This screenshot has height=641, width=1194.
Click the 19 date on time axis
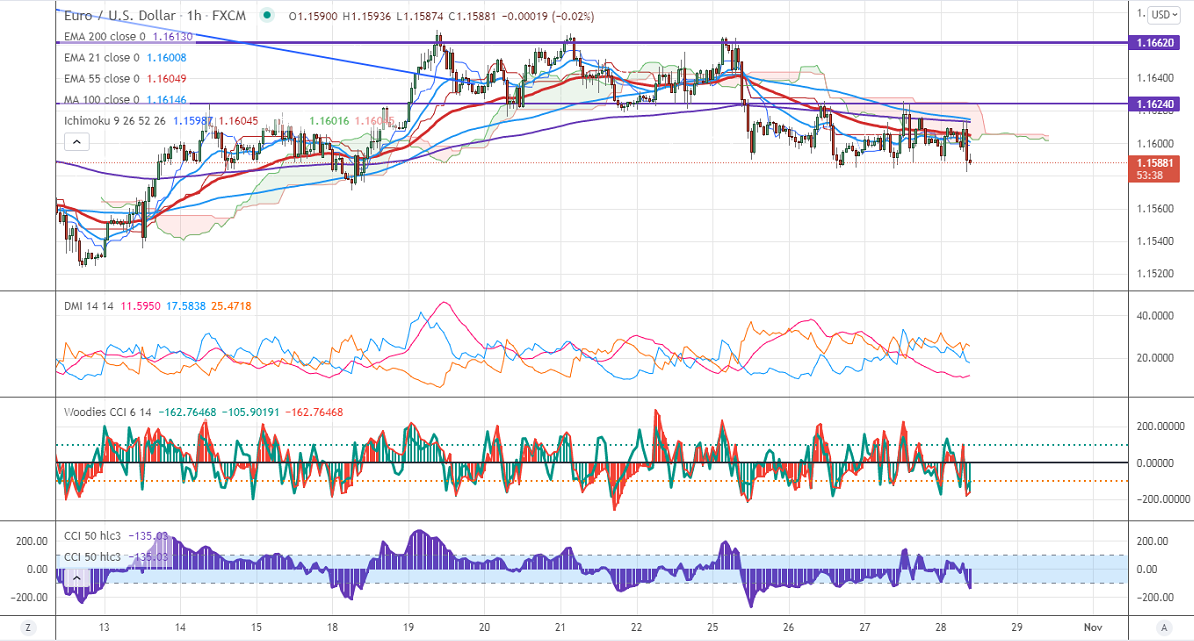[x=409, y=626]
